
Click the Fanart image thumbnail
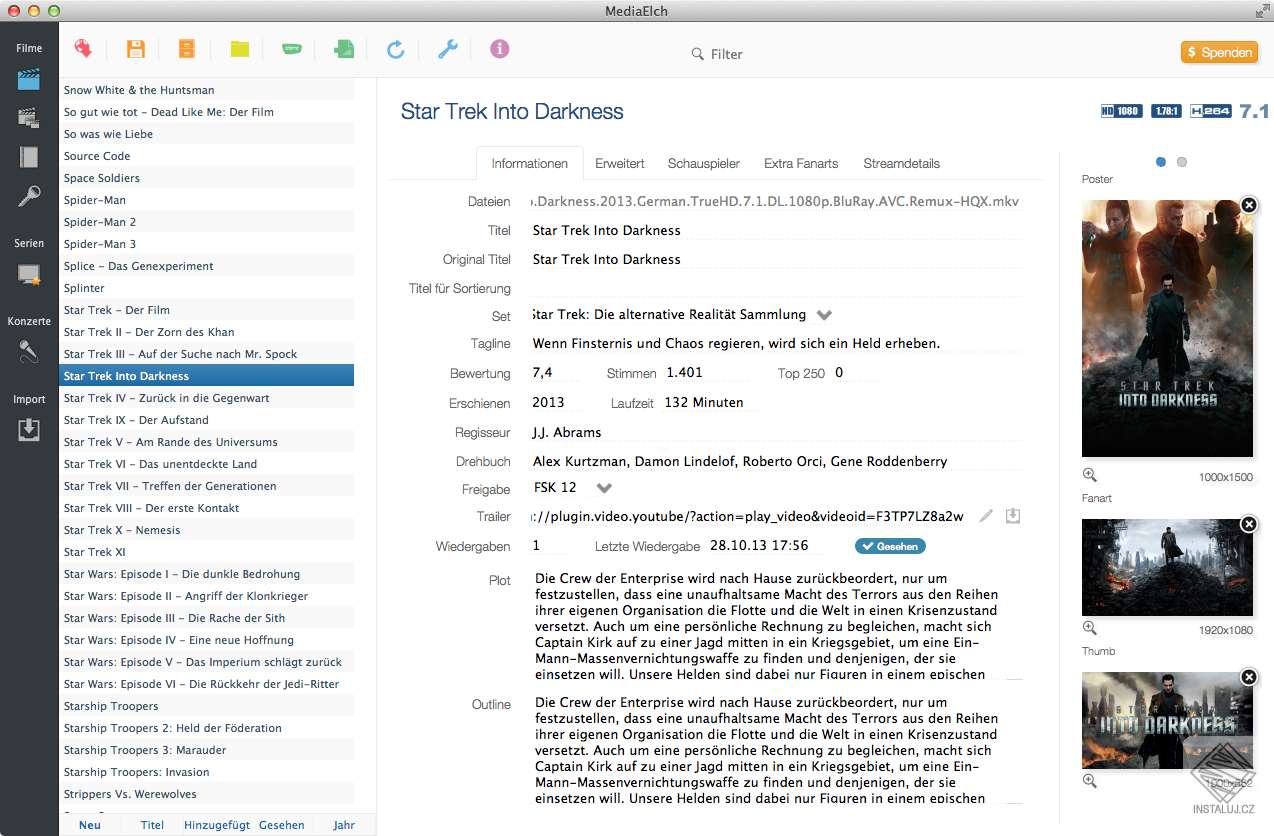tap(1167, 567)
